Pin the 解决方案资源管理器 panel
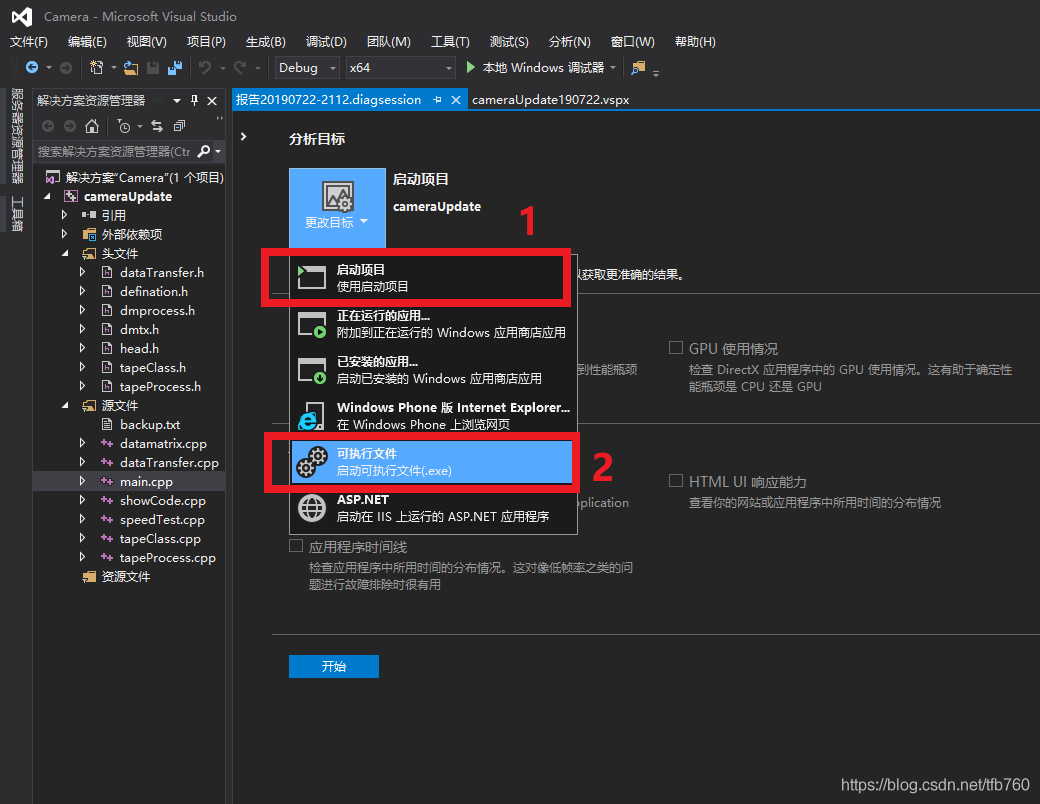Image resolution: width=1040 pixels, height=804 pixels. (195, 101)
